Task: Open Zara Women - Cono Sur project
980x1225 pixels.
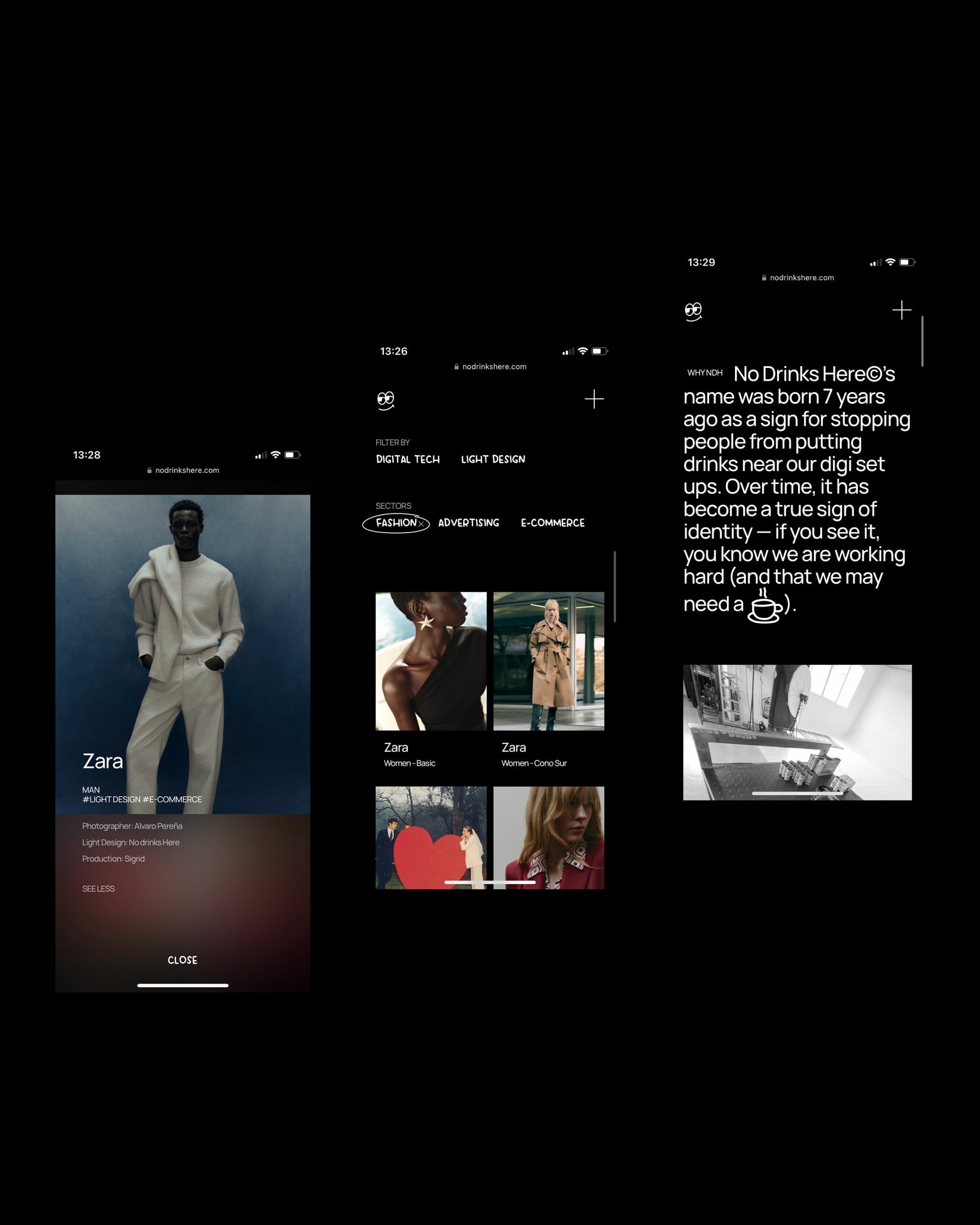Action: 548,661
